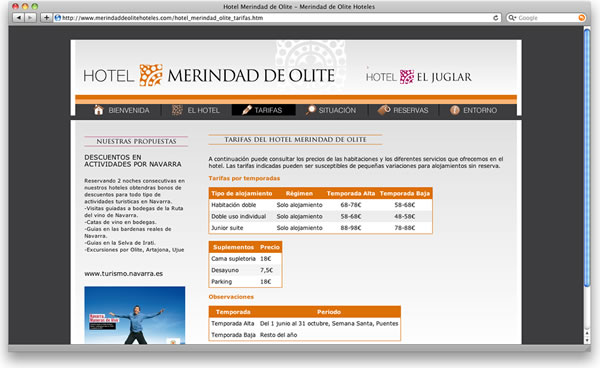Follow the www.turismo.navarra.es link

click(x=124, y=274)
